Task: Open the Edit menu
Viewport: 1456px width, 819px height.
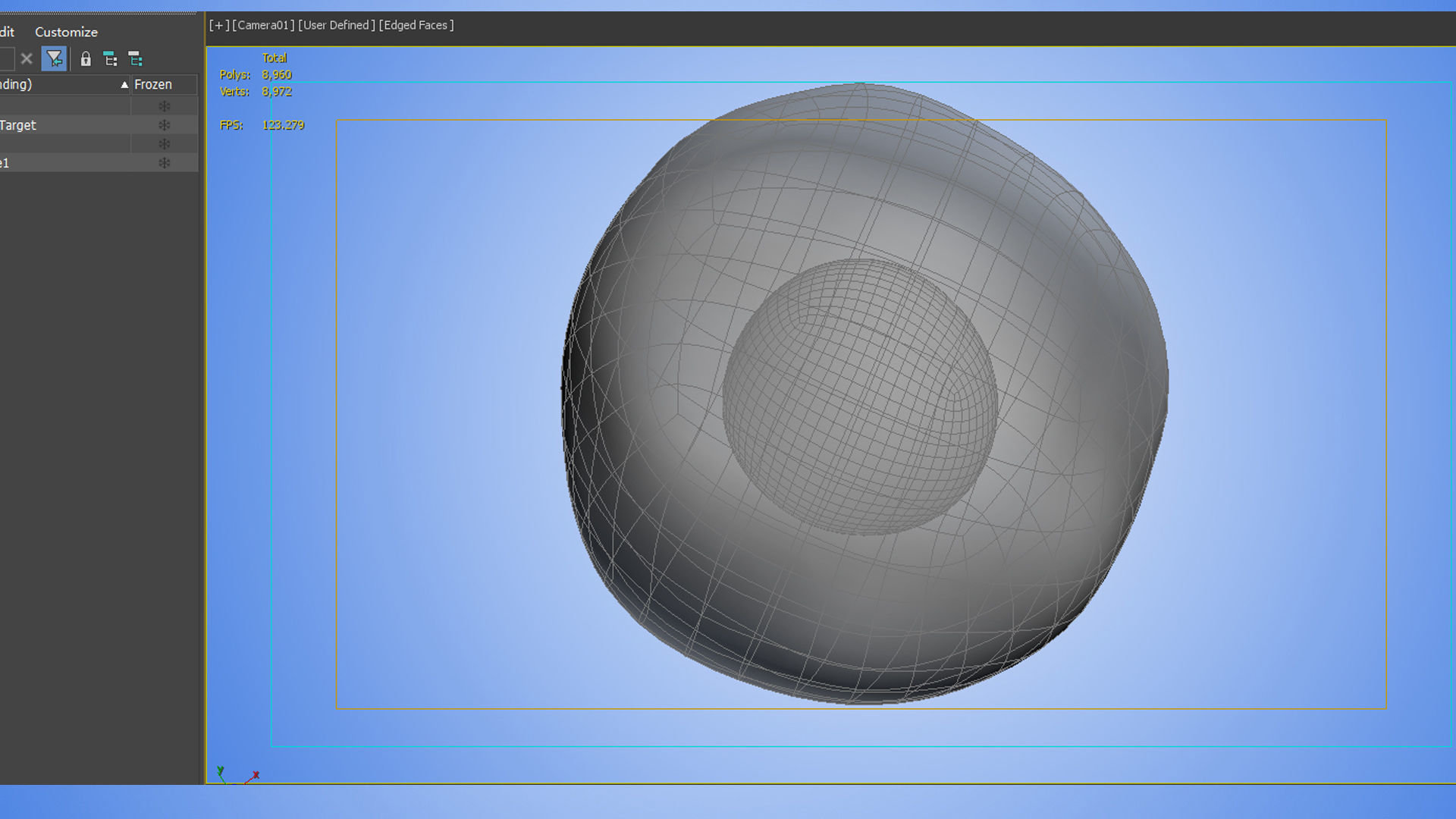Action: pyautogui.click(x=7, y=32)
